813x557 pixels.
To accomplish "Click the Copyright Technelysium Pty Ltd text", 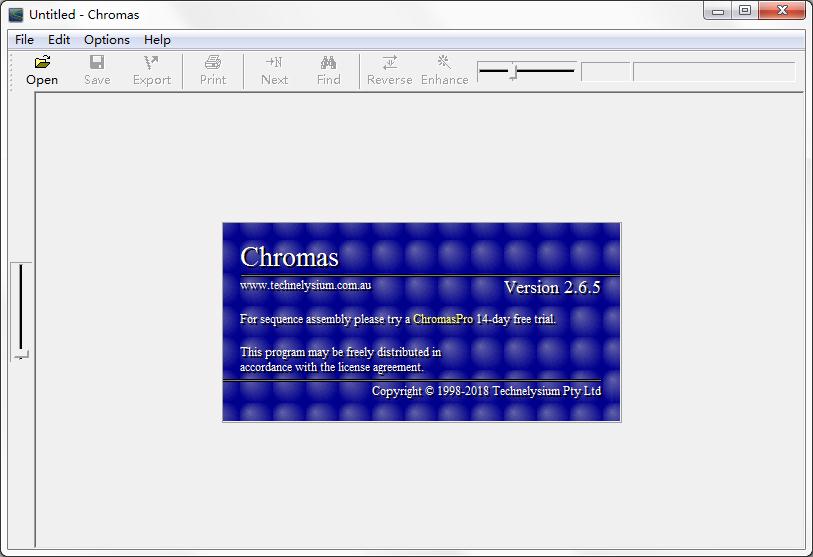I will click(x=486, y=391).
